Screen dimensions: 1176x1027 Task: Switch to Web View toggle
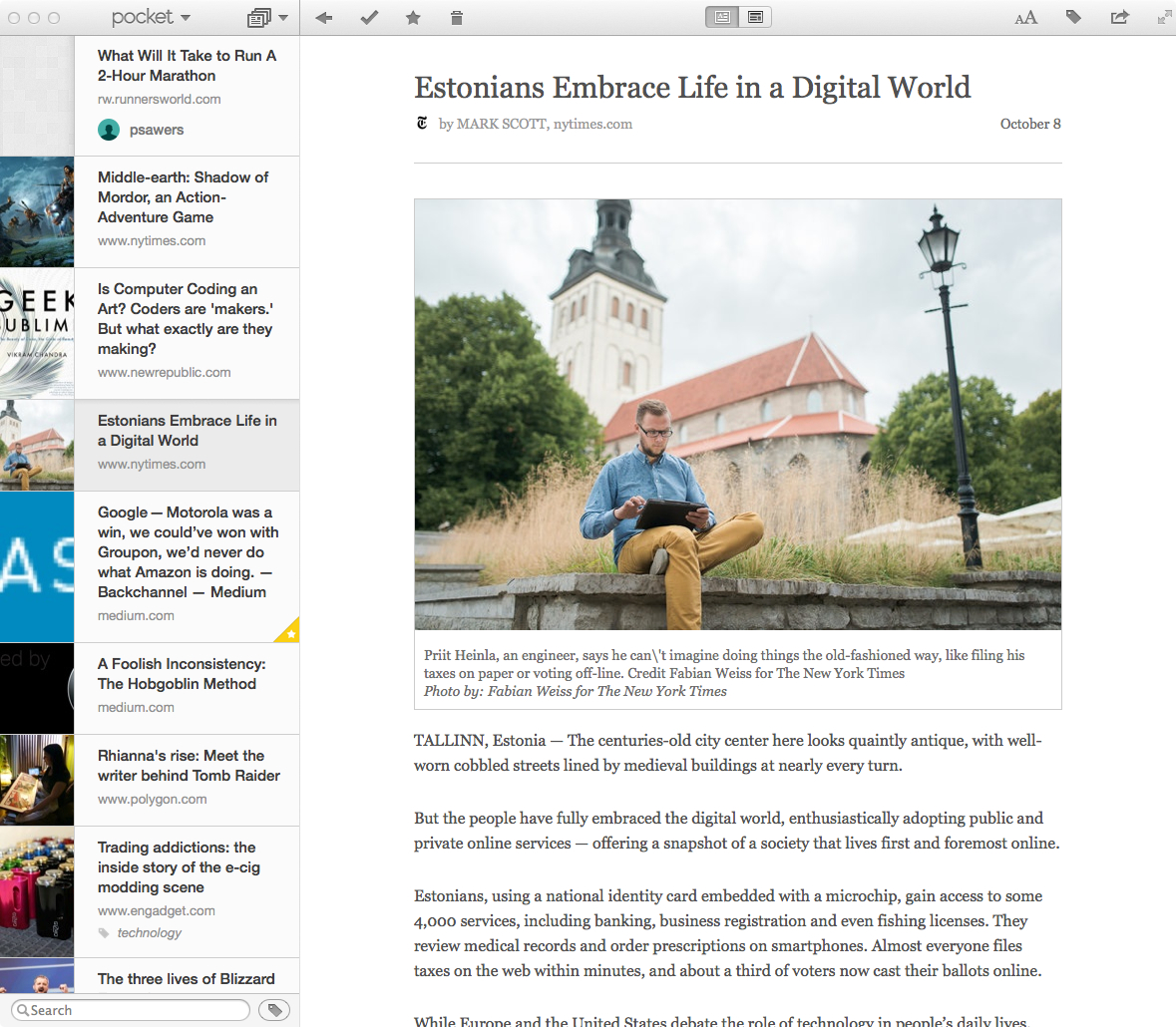(755, 17)
